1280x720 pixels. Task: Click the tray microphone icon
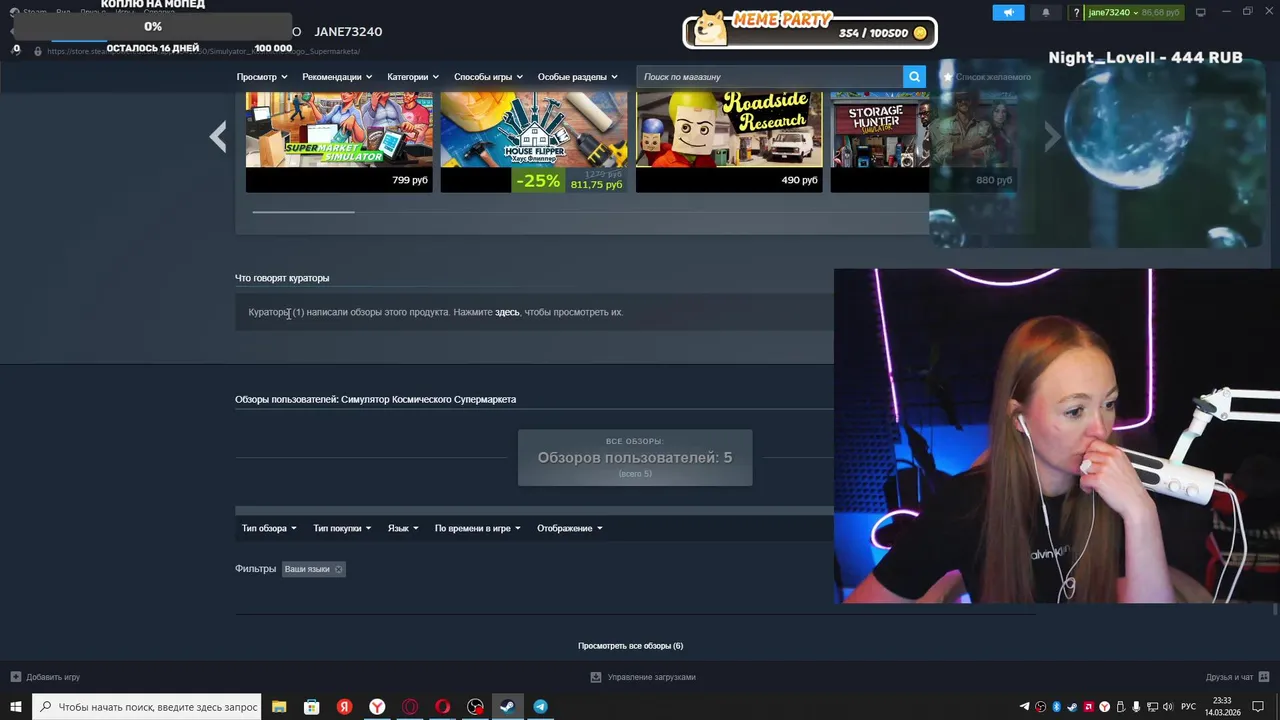coord(1136,707)
